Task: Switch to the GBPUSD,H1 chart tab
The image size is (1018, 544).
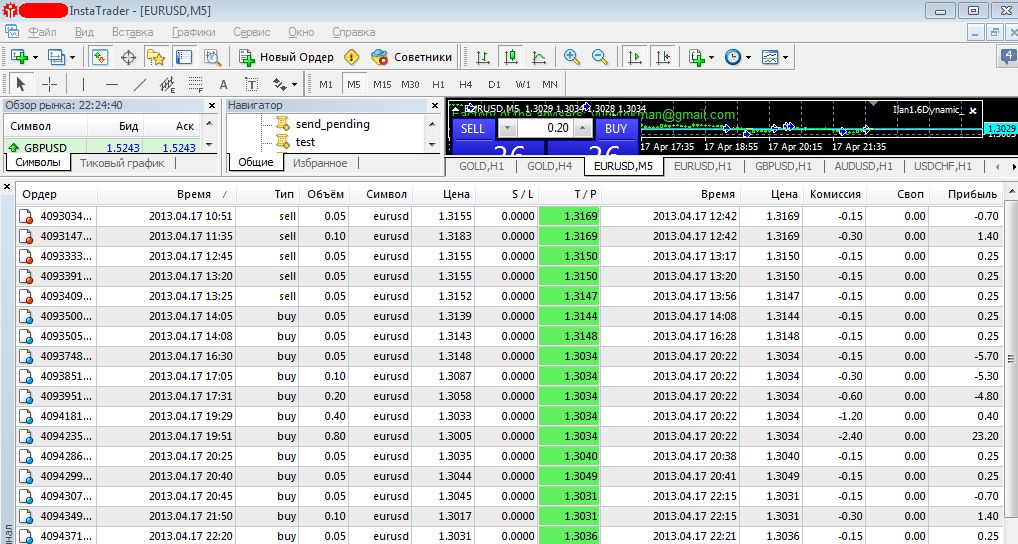Action: click(784, 166)
